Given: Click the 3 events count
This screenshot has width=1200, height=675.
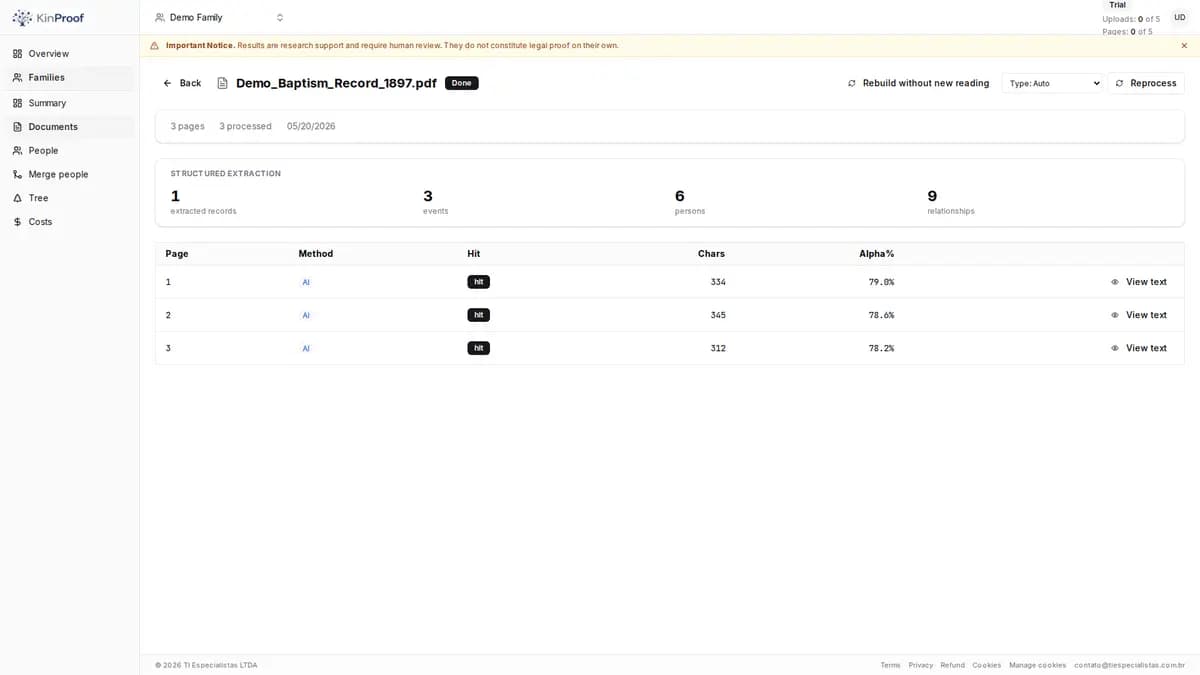Looking at the screenshot, I should 428,196.
